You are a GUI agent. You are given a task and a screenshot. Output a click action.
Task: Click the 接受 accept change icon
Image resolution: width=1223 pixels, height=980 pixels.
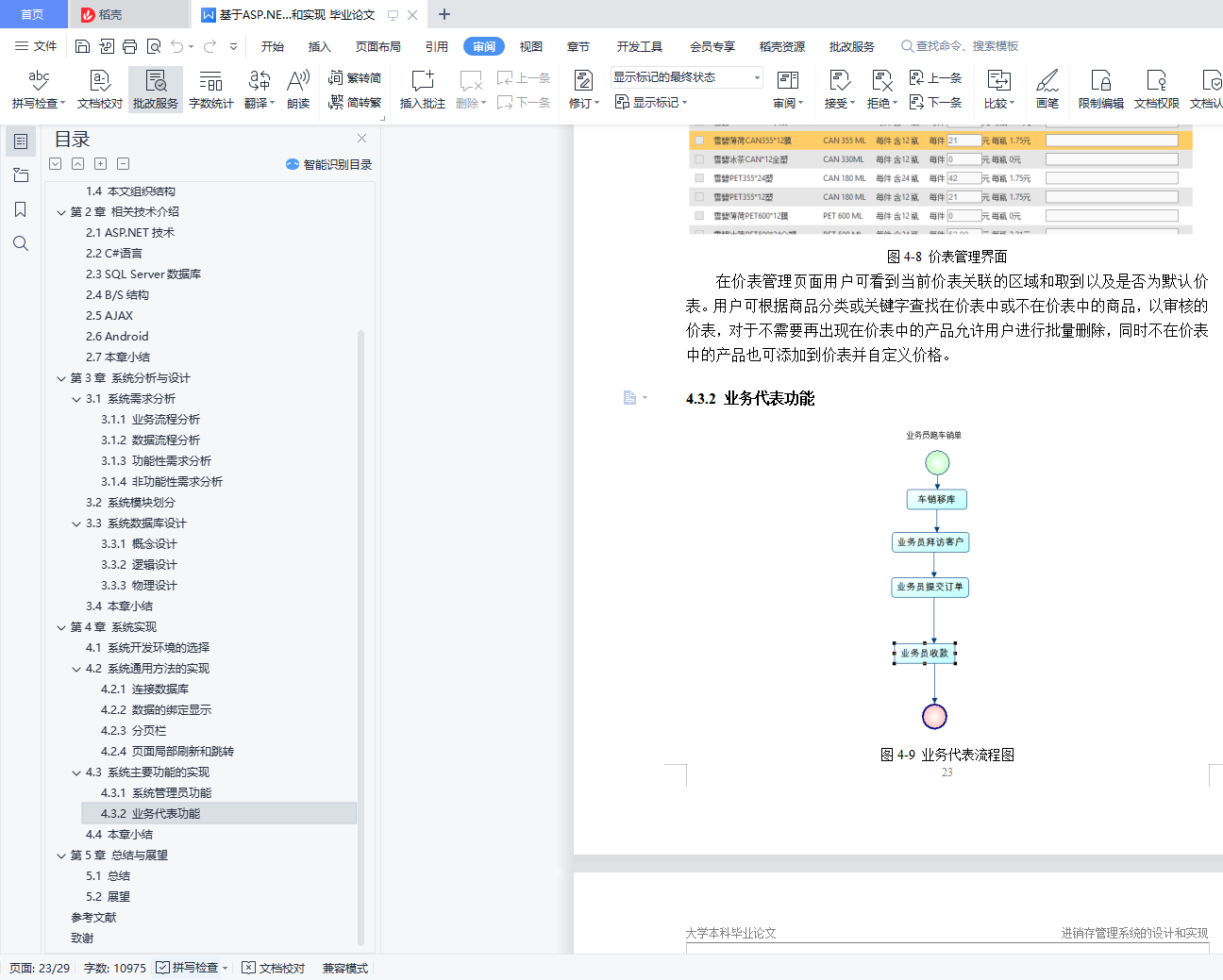click(839, 81)
